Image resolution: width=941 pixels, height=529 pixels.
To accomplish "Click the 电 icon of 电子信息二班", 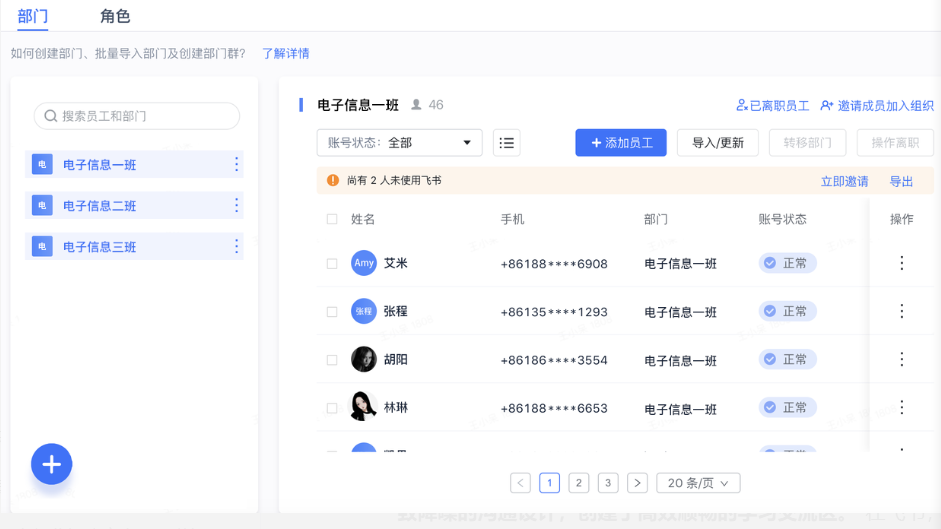I will tap(42, 205).
